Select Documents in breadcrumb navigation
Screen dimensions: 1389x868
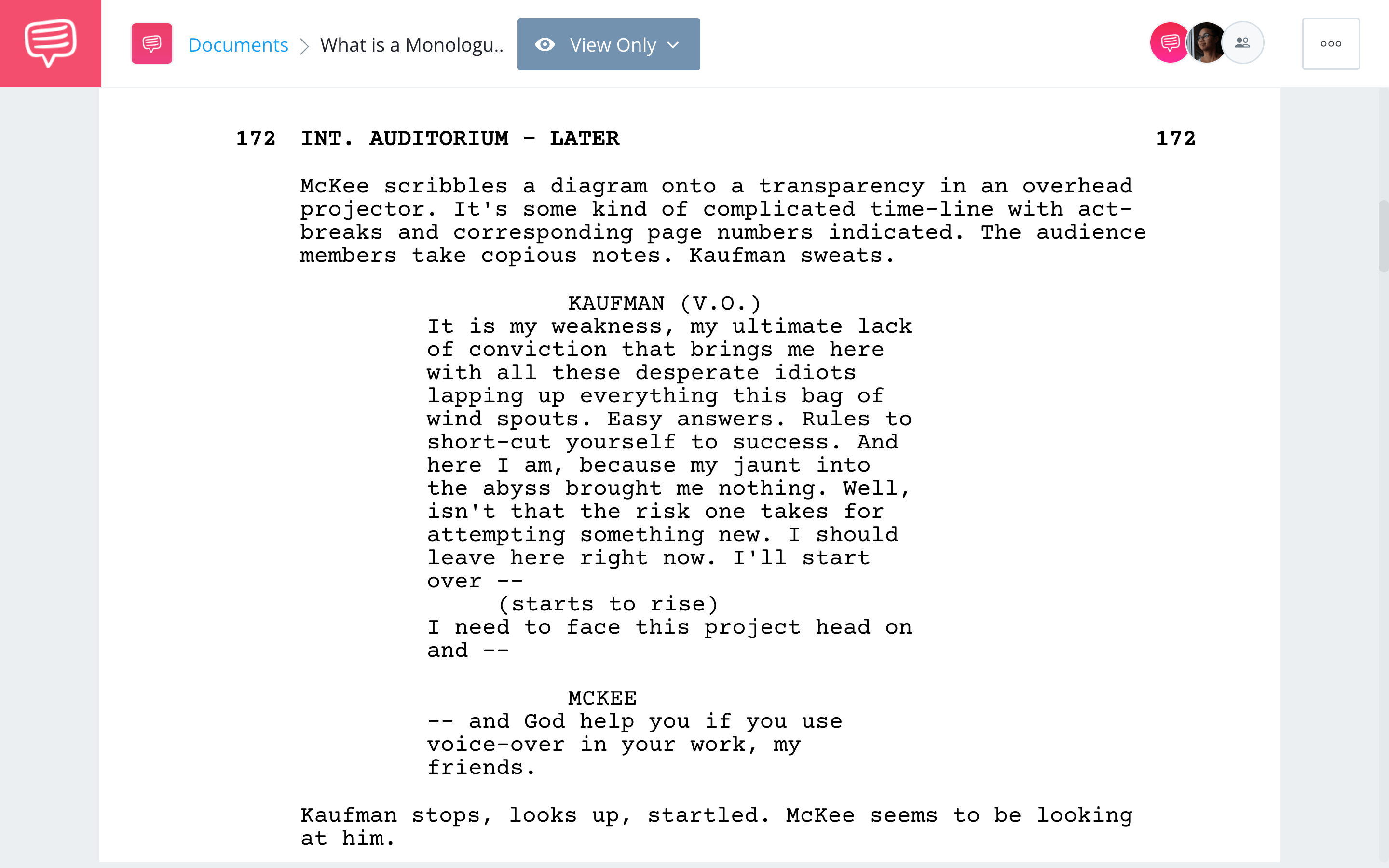pos(238,43)
